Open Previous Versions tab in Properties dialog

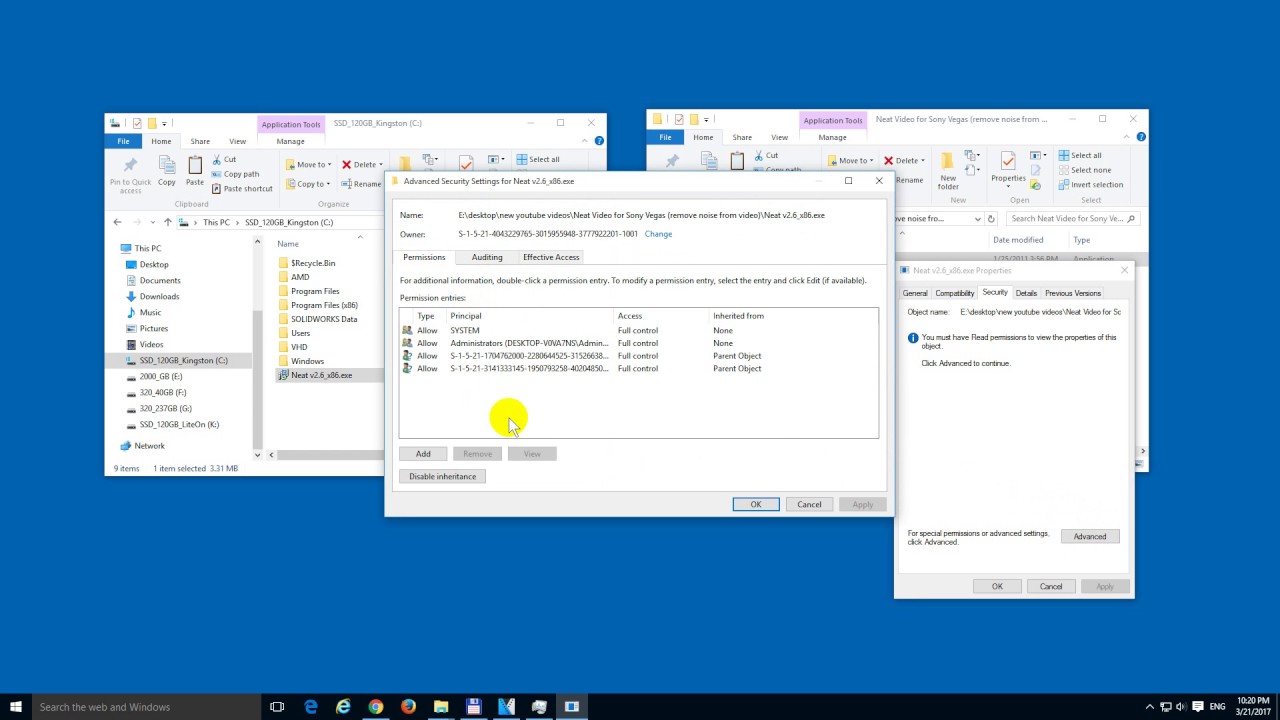coord(1073,293)
